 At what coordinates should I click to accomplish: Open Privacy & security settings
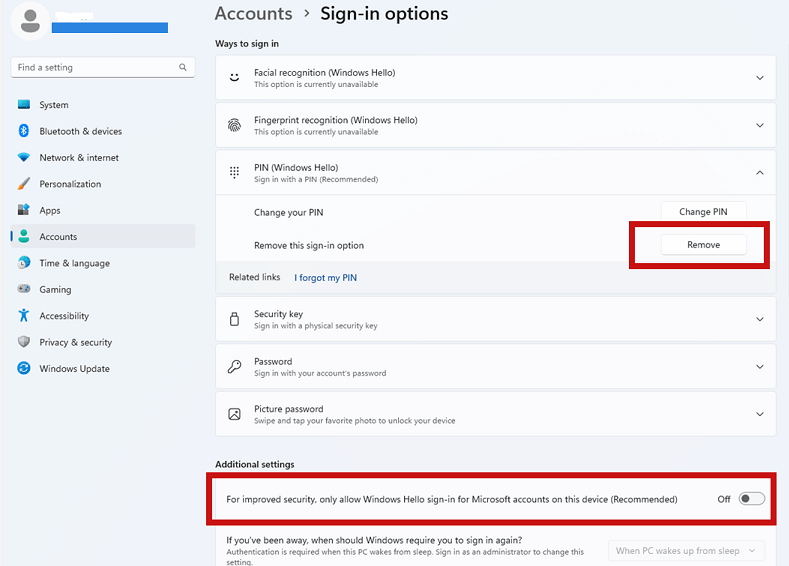tap(103, 342)
